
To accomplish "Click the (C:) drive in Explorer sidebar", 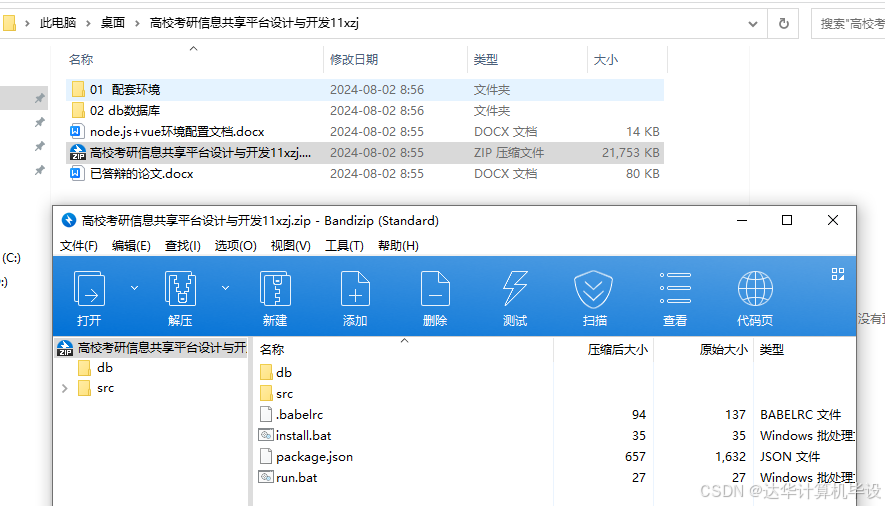I will 11,258.
